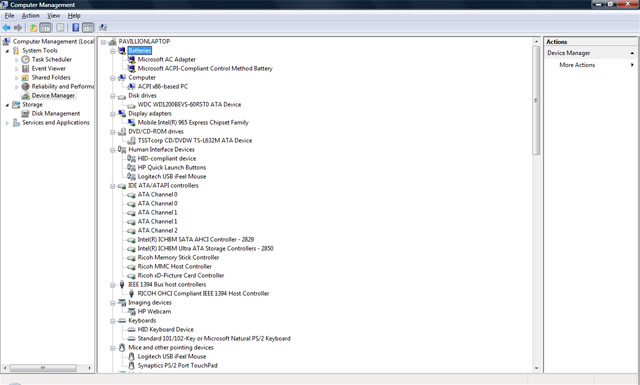Select Logitech USB iFeel Mouse under Mice
Screen dimensions: 640x385
[x=172, y=356]
